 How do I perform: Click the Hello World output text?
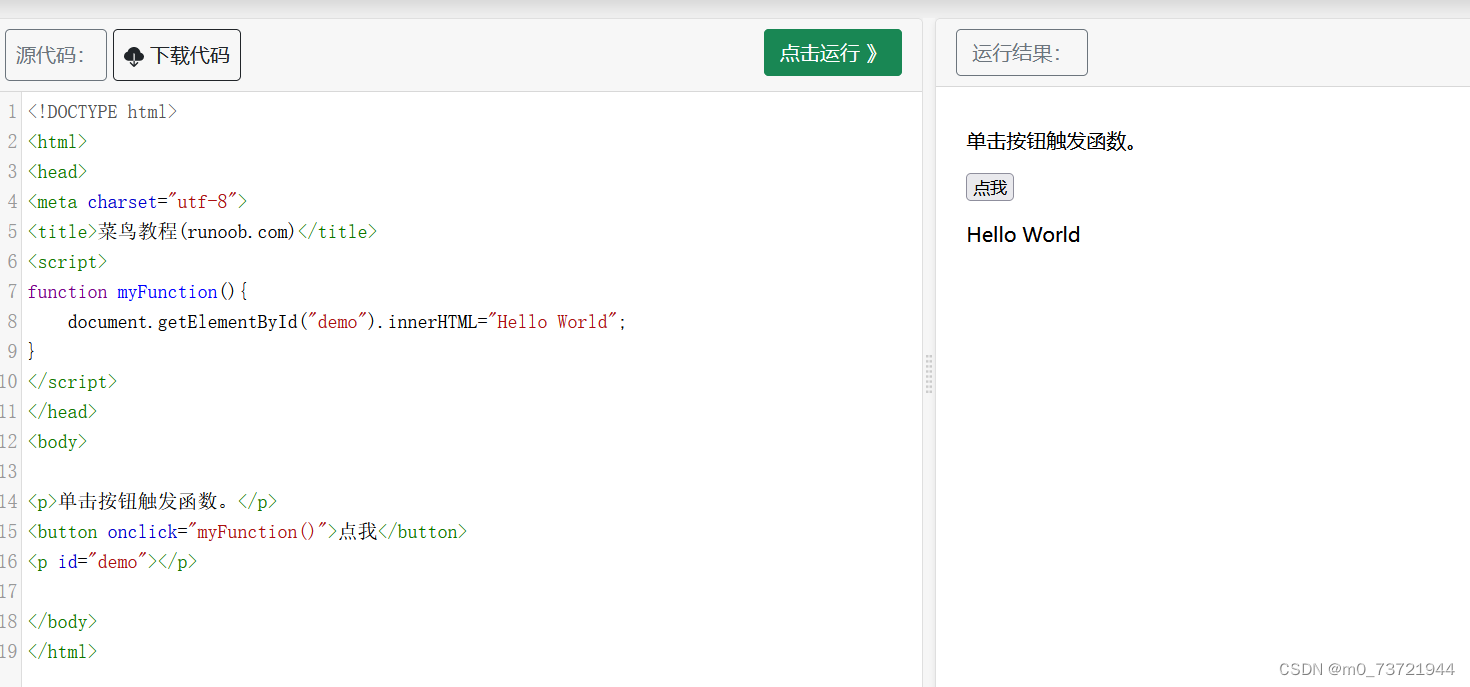pos(1023,235)
